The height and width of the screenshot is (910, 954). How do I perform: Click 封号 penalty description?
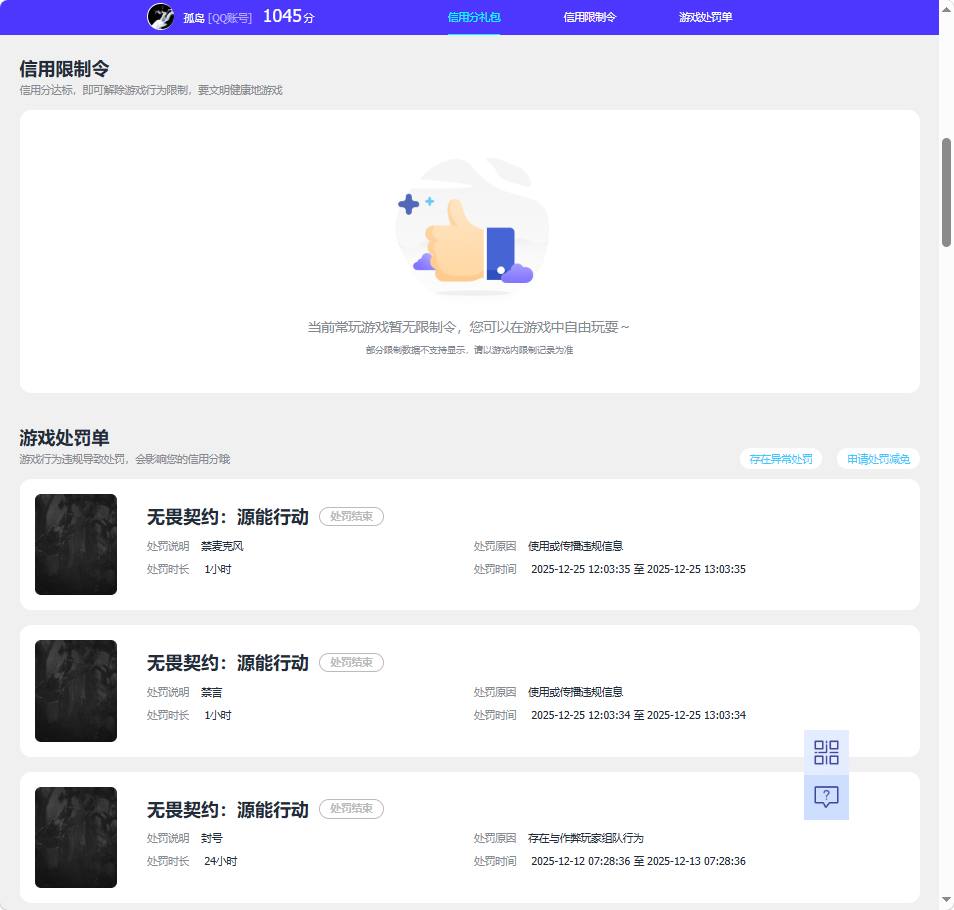pos(212,838)
